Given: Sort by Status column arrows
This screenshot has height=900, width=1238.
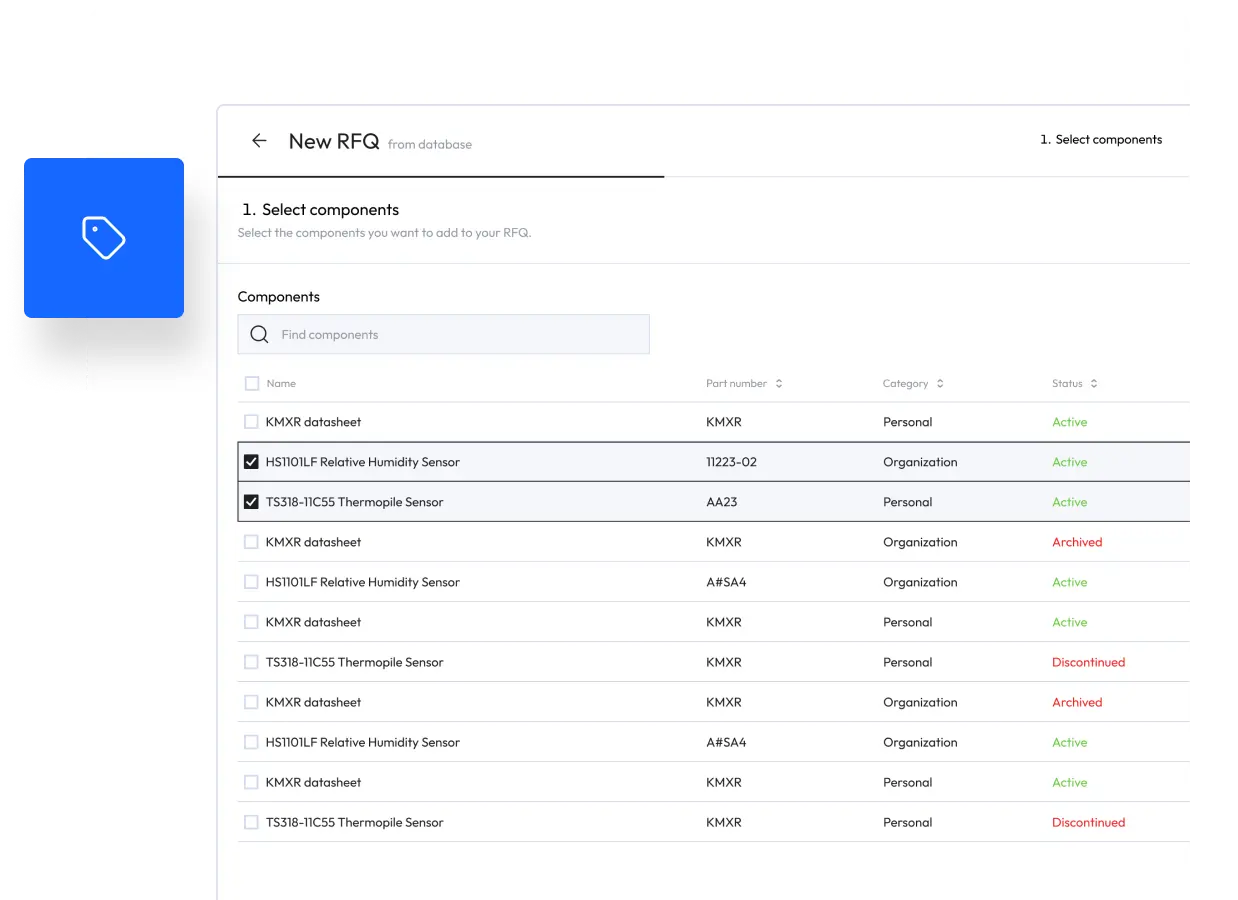Looking at the screenshot, I should (x=1094, y=384).
